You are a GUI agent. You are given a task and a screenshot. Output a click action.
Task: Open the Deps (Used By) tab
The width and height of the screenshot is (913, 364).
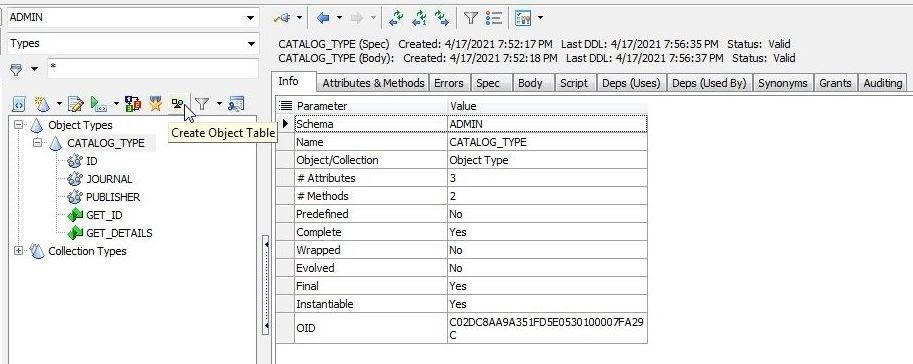[709, 83]
